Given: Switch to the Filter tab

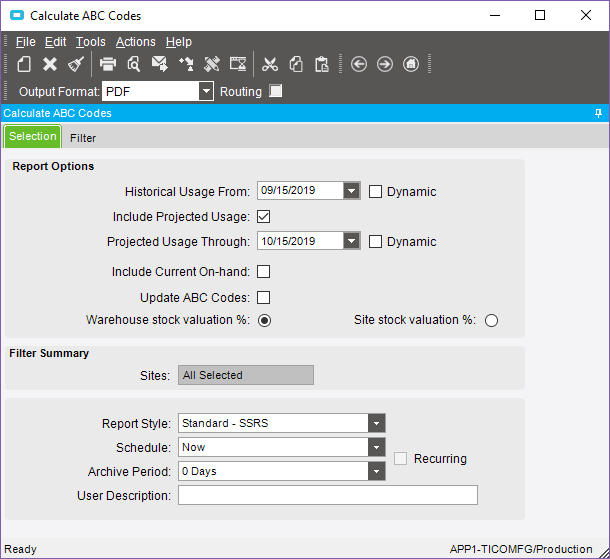Looking at the screenshot, I should [x=83, y=138].
